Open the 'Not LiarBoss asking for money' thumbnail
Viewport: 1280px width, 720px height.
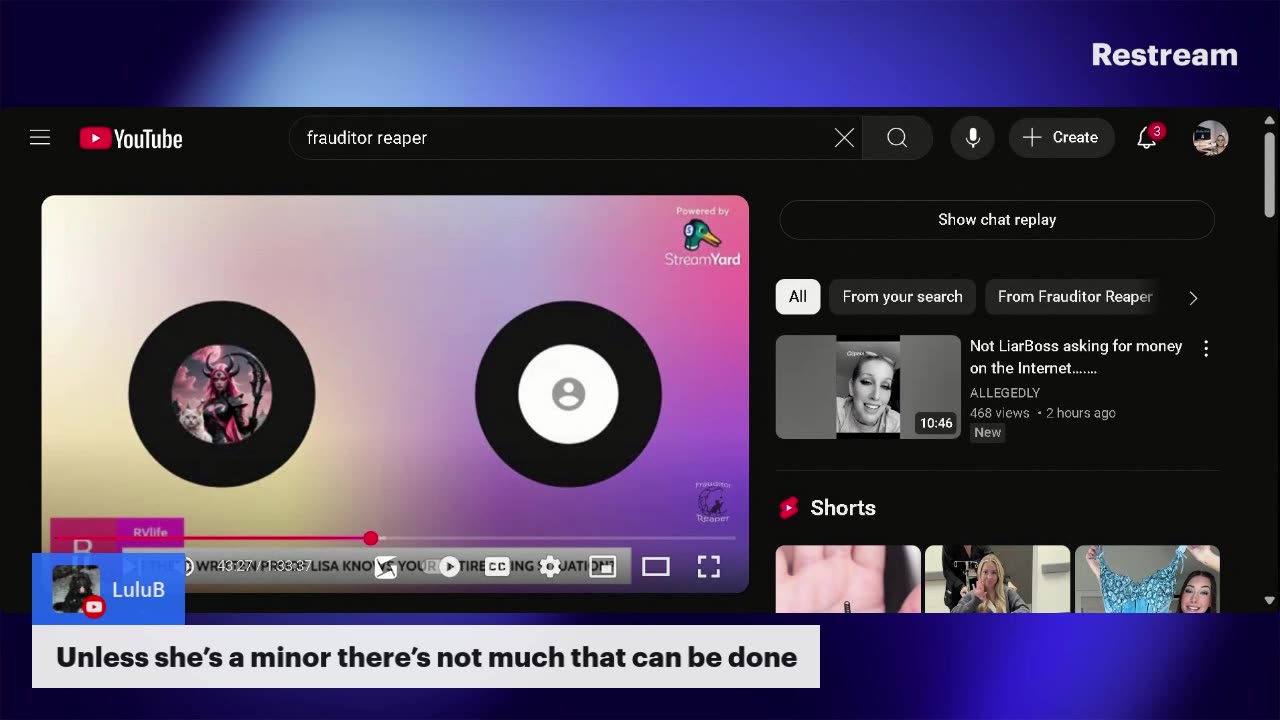(x=868, y=387)
